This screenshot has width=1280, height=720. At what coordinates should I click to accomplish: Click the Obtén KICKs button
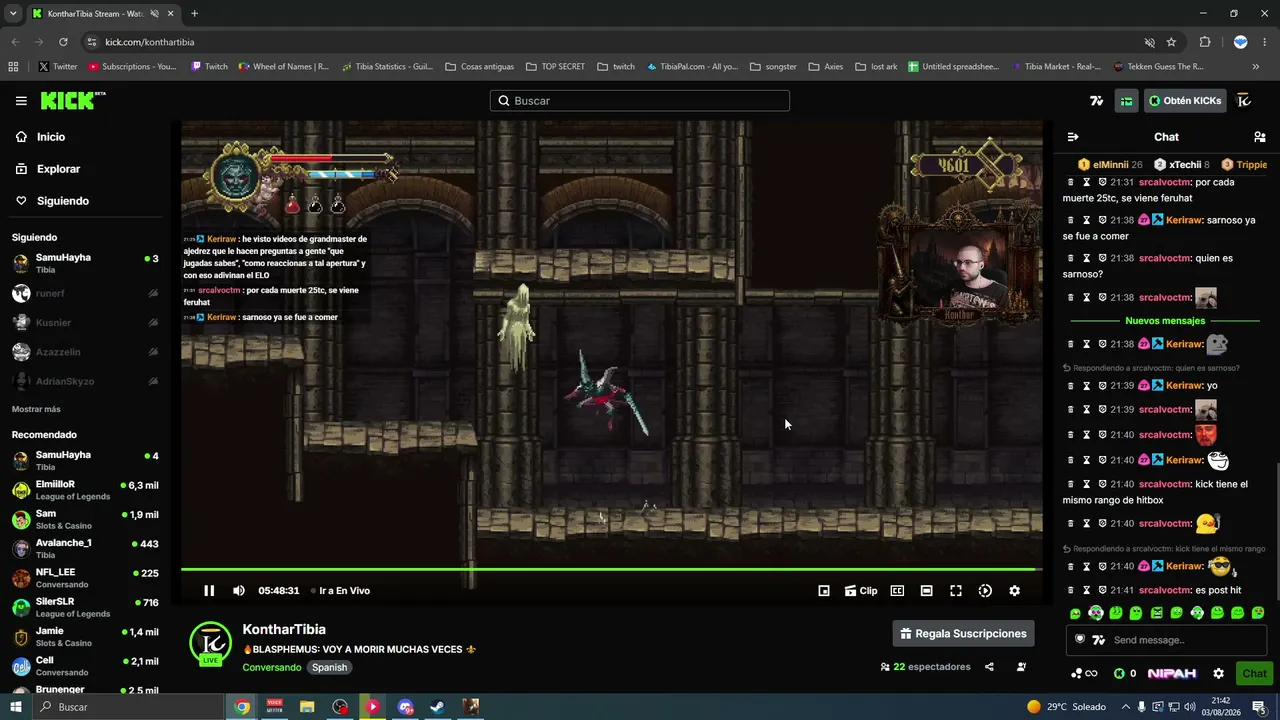point(1185,101)
